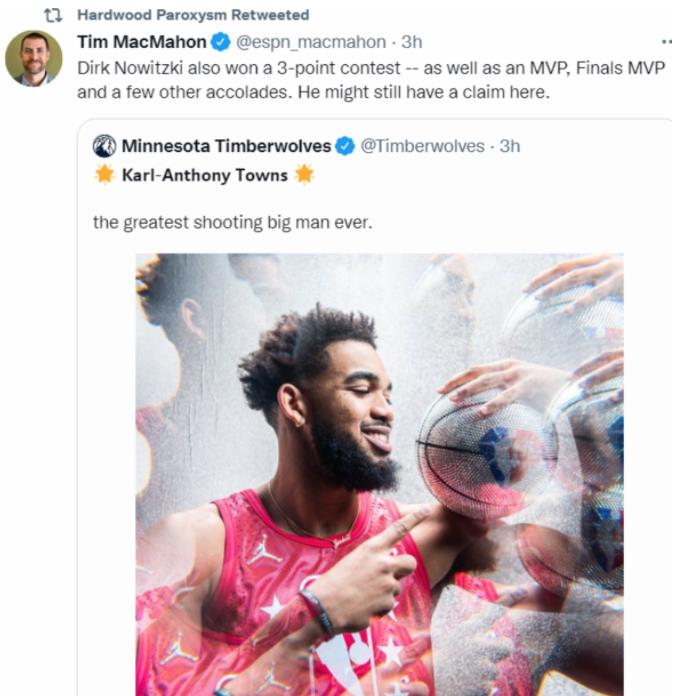Click the retweet icon above the tweet

click(x=58, y=16)
